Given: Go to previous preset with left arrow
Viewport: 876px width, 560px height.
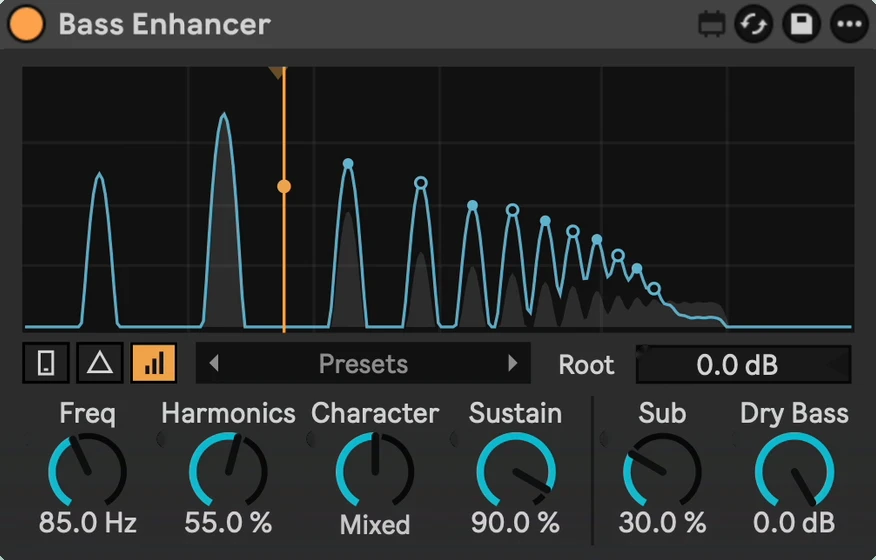Looking at the screenshot, I should click(x=213, y=364).
